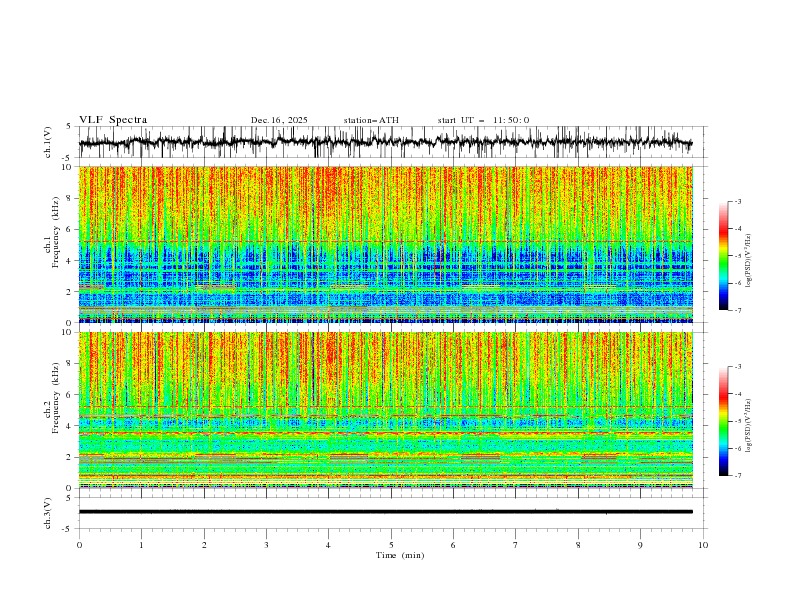Screen dimensions: 792x612
Task: Click the ch.1 frequency tick "2"
Action: coord(70,292)
